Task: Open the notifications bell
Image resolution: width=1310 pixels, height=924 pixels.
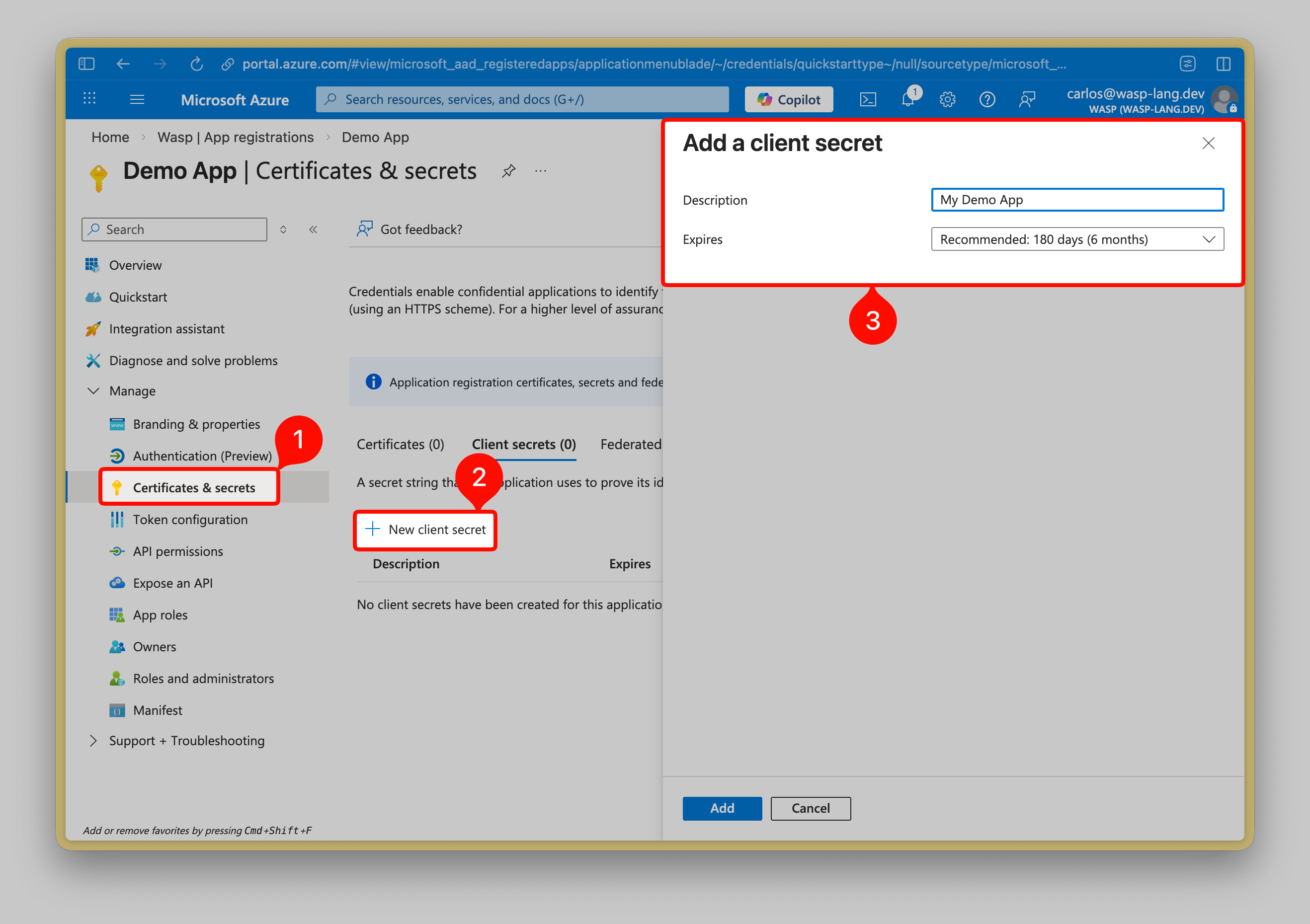Action: click(907, 100)
